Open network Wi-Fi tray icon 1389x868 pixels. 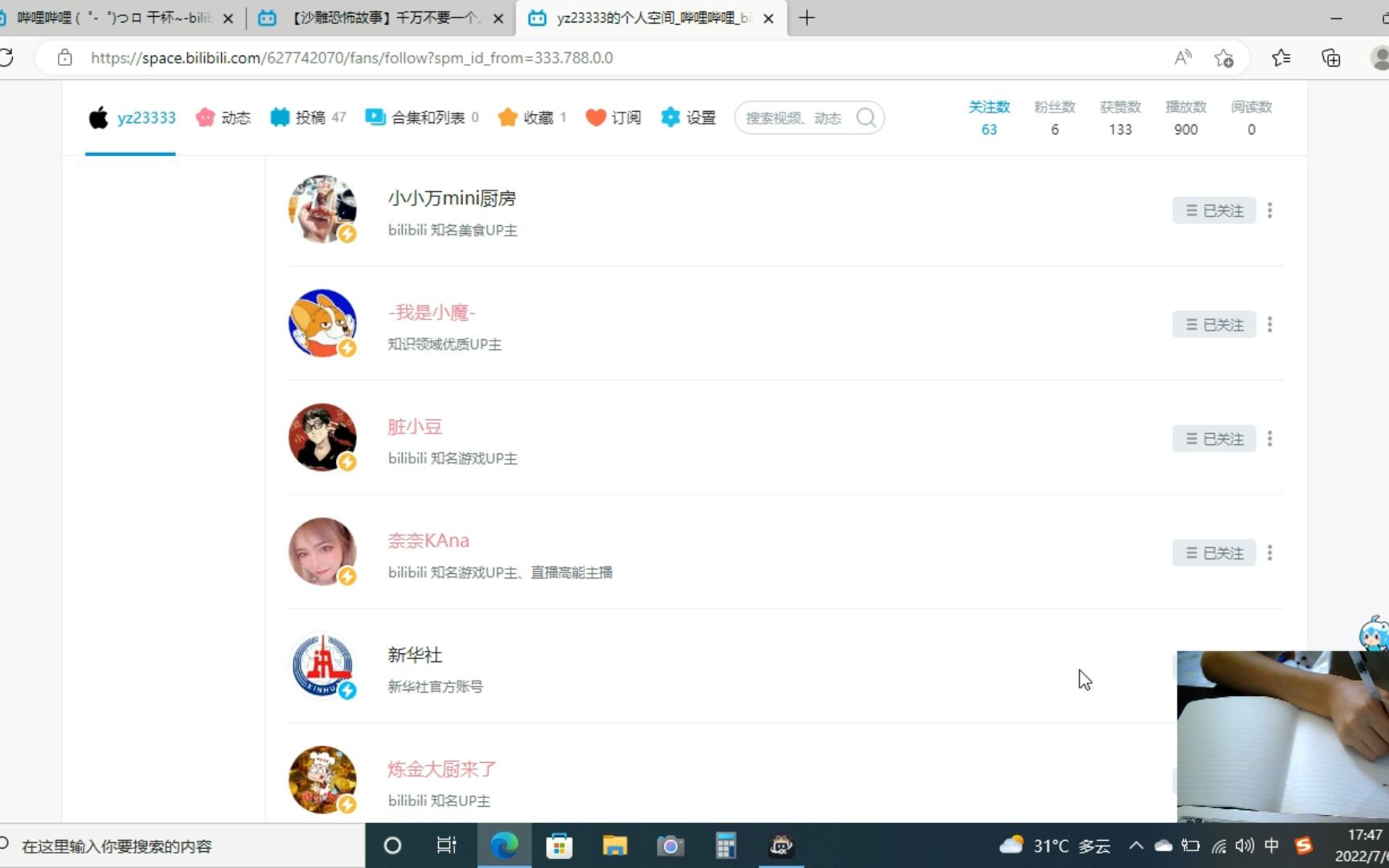pyautogui.click(x=1219, y=845)
